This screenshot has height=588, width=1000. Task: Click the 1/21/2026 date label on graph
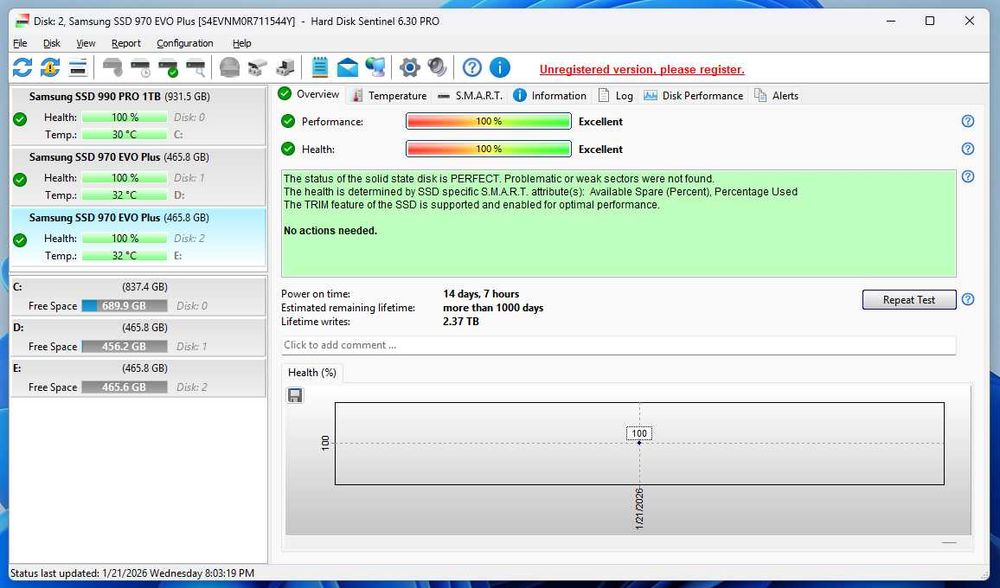coord(639,509)
